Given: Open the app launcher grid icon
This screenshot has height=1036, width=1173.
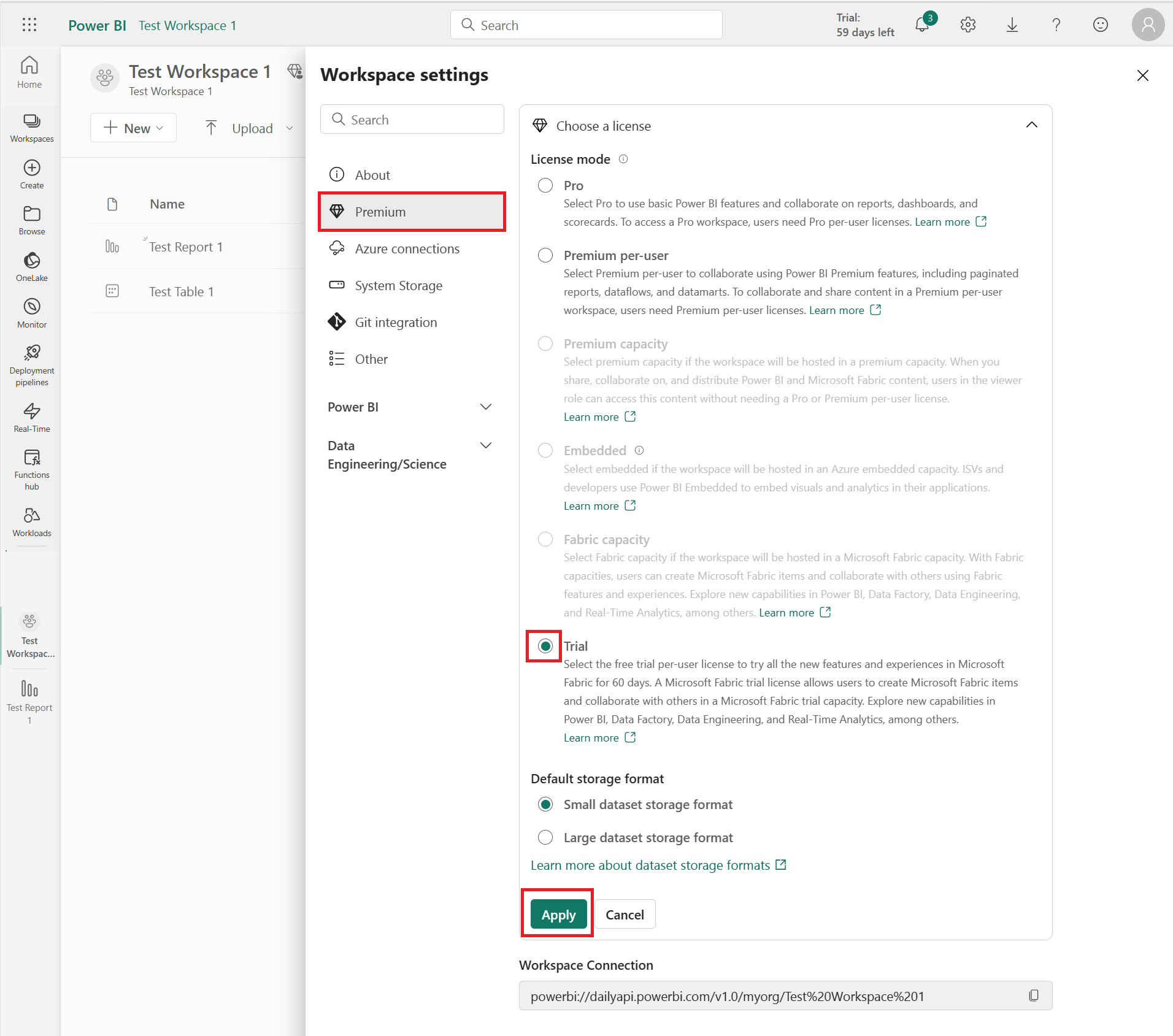Looking at the screenshot, I should pos(29,25).
